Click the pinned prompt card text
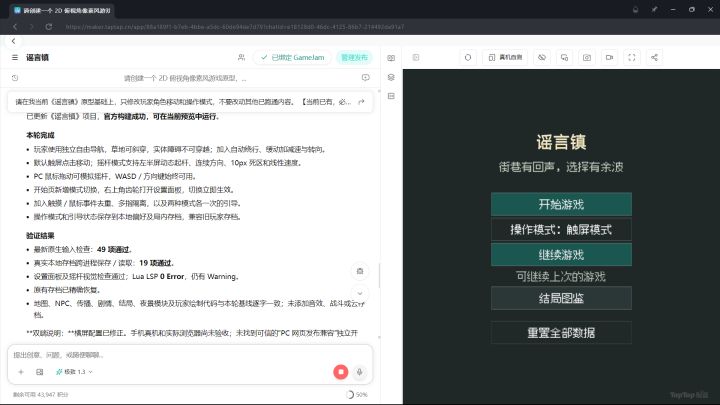This screenshot has width=720, height=405. (183, 102)
